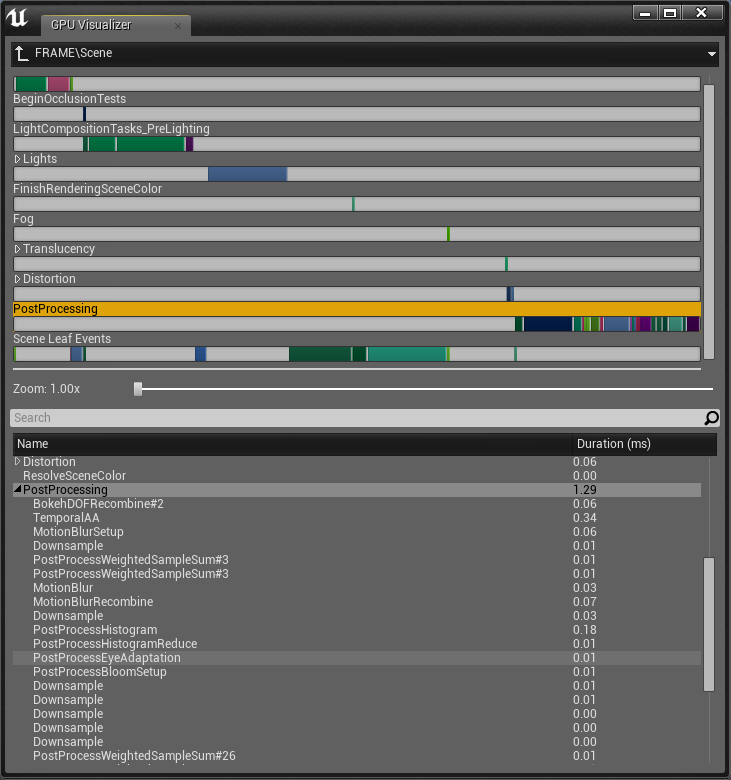The image size is (731, 780).
Task: Click the 0.34 duration for TemporalAA
Action: [x=585, y=518]
